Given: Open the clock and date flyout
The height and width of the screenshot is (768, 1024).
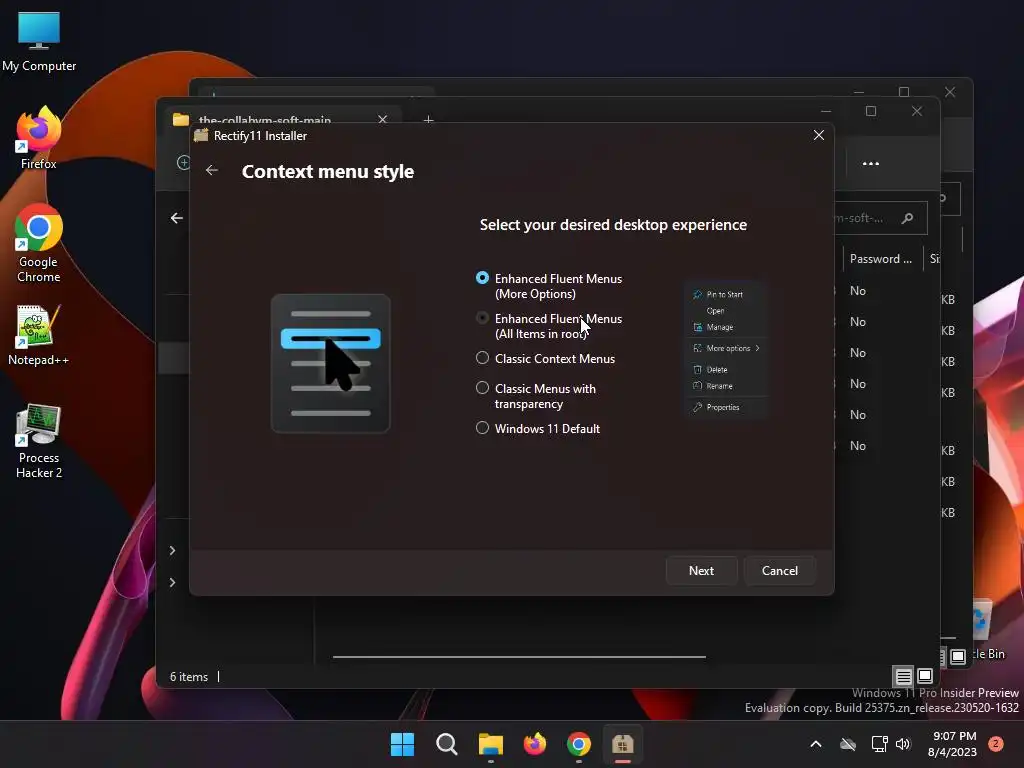Looking at the screenshot, I should (952, 744).
